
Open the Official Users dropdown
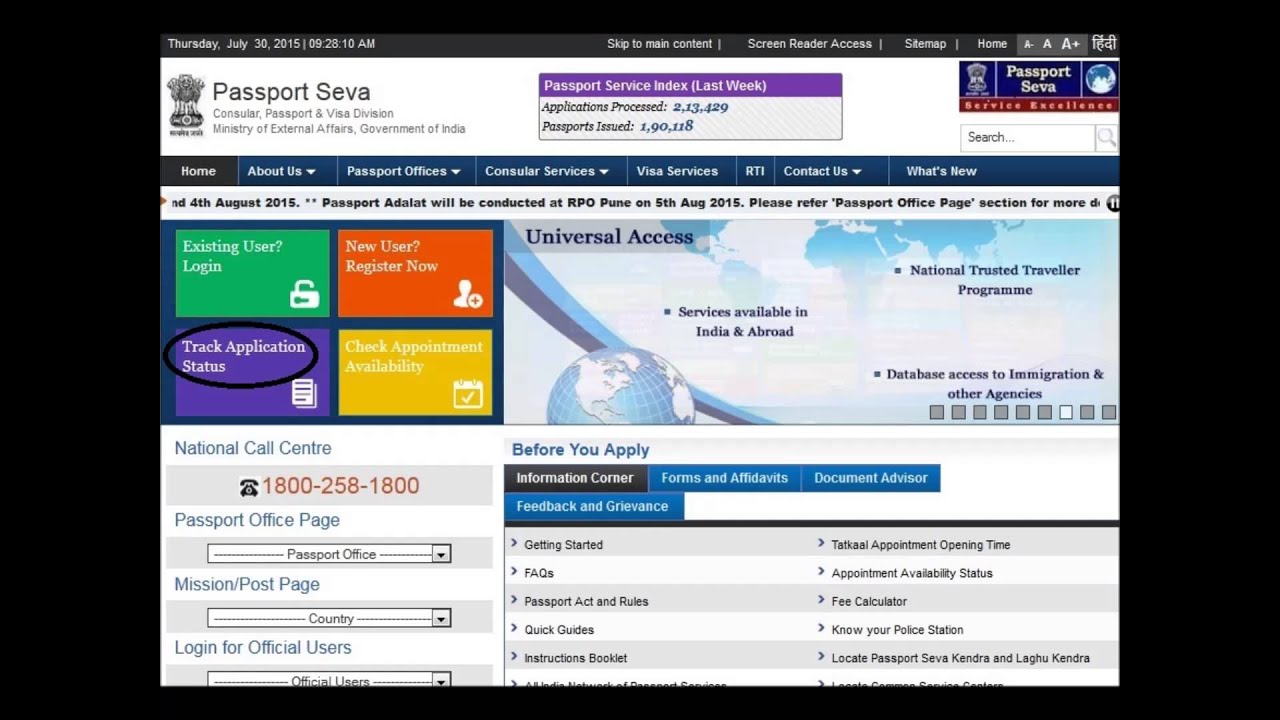(329, 681)
